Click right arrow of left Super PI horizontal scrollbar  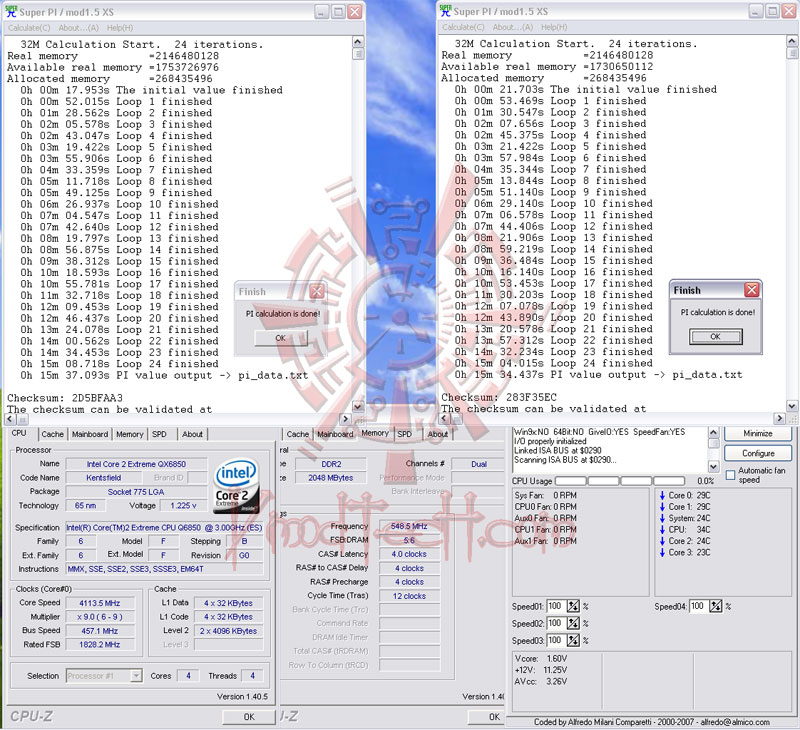345,419
